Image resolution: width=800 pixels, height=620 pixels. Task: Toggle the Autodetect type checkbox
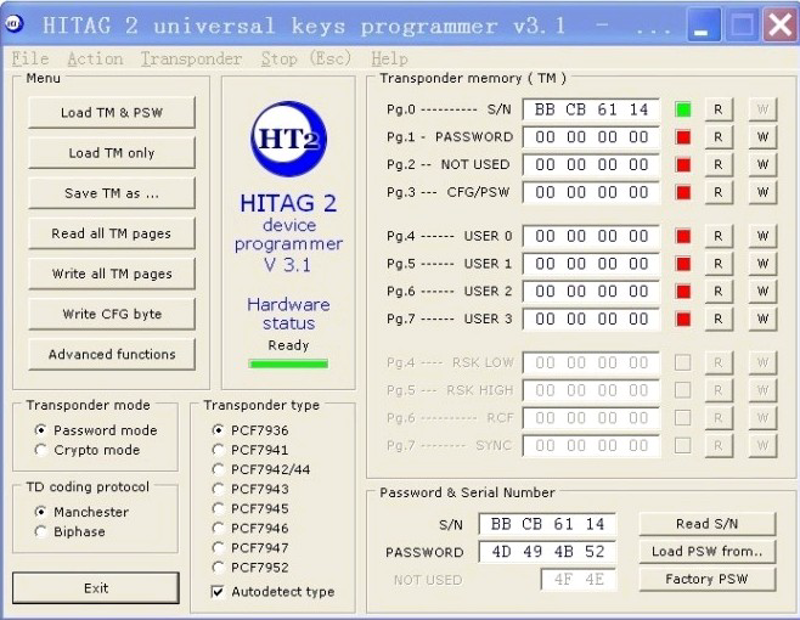click(x=218, y=591)
